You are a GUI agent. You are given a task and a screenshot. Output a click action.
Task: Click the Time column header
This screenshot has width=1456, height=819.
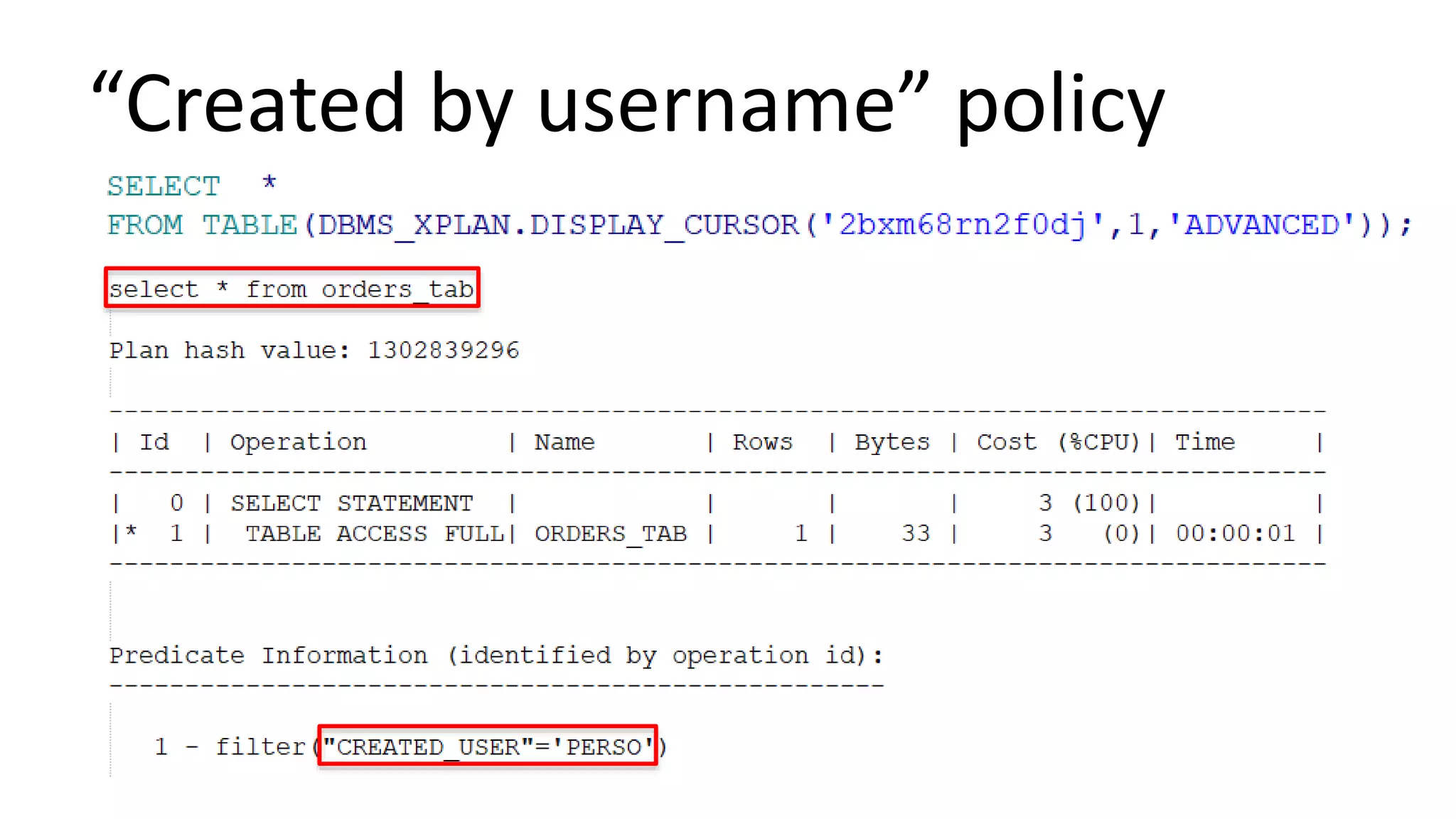1205,442
